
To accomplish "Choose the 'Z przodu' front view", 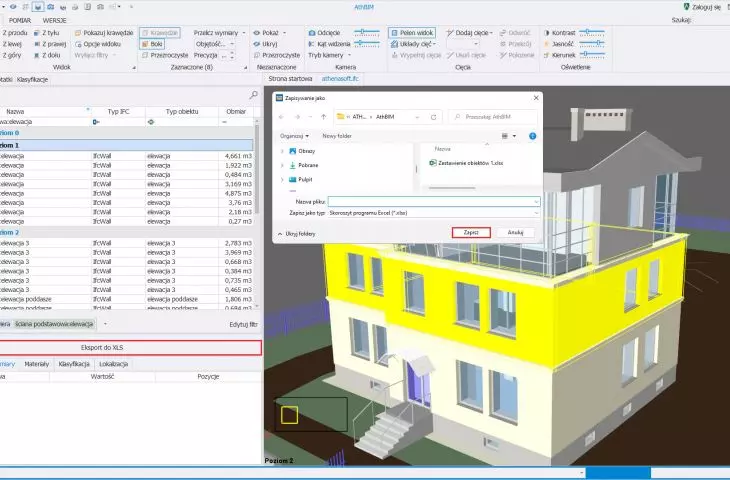I will (14, 33).
